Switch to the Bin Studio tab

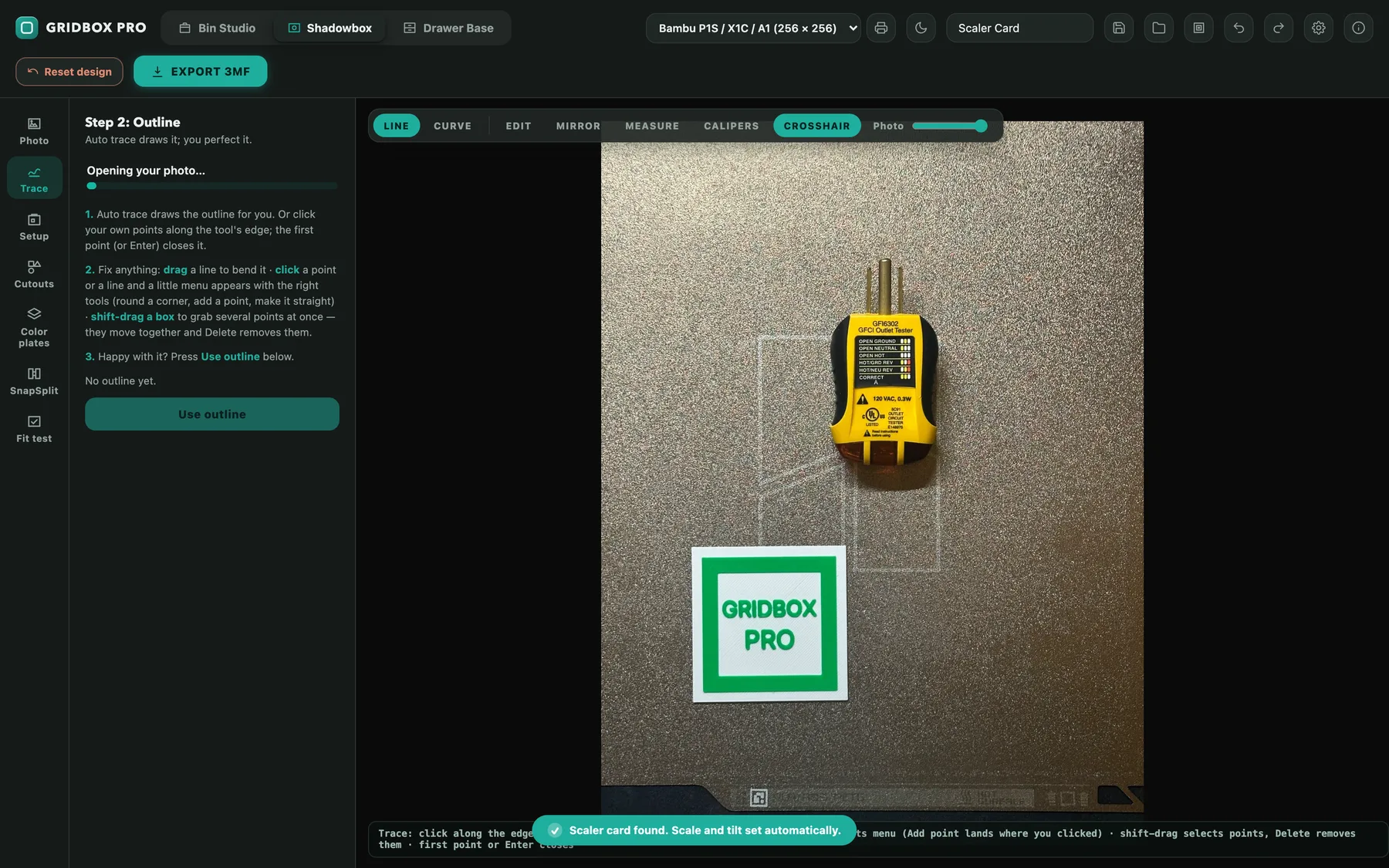(218, 28)
